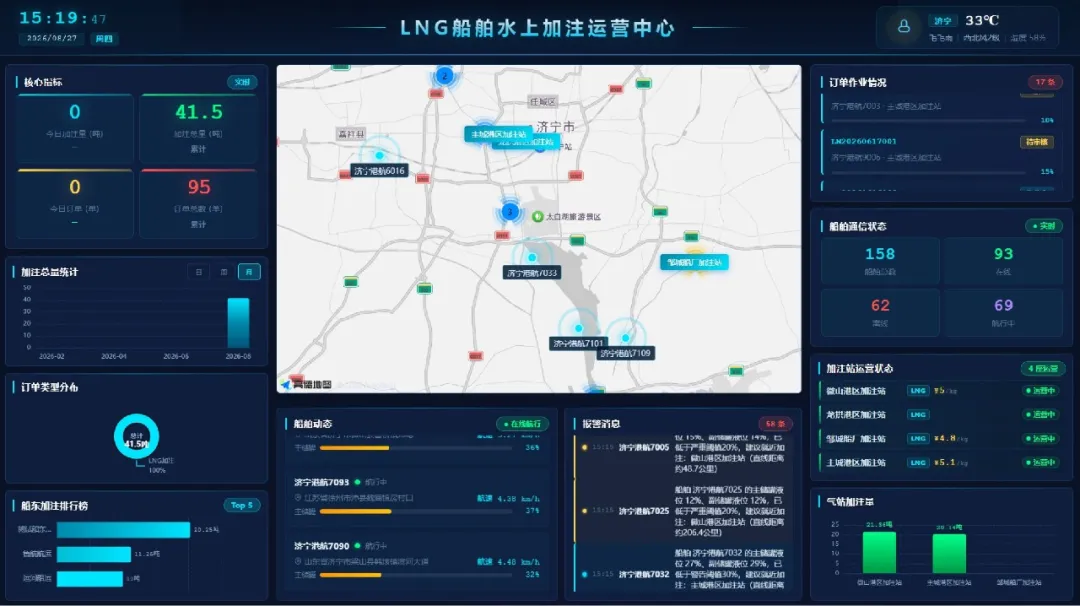Open the map cluster marker numbered 2
This screenshot has width=1080, height=606.
click(x=444, y=76)
